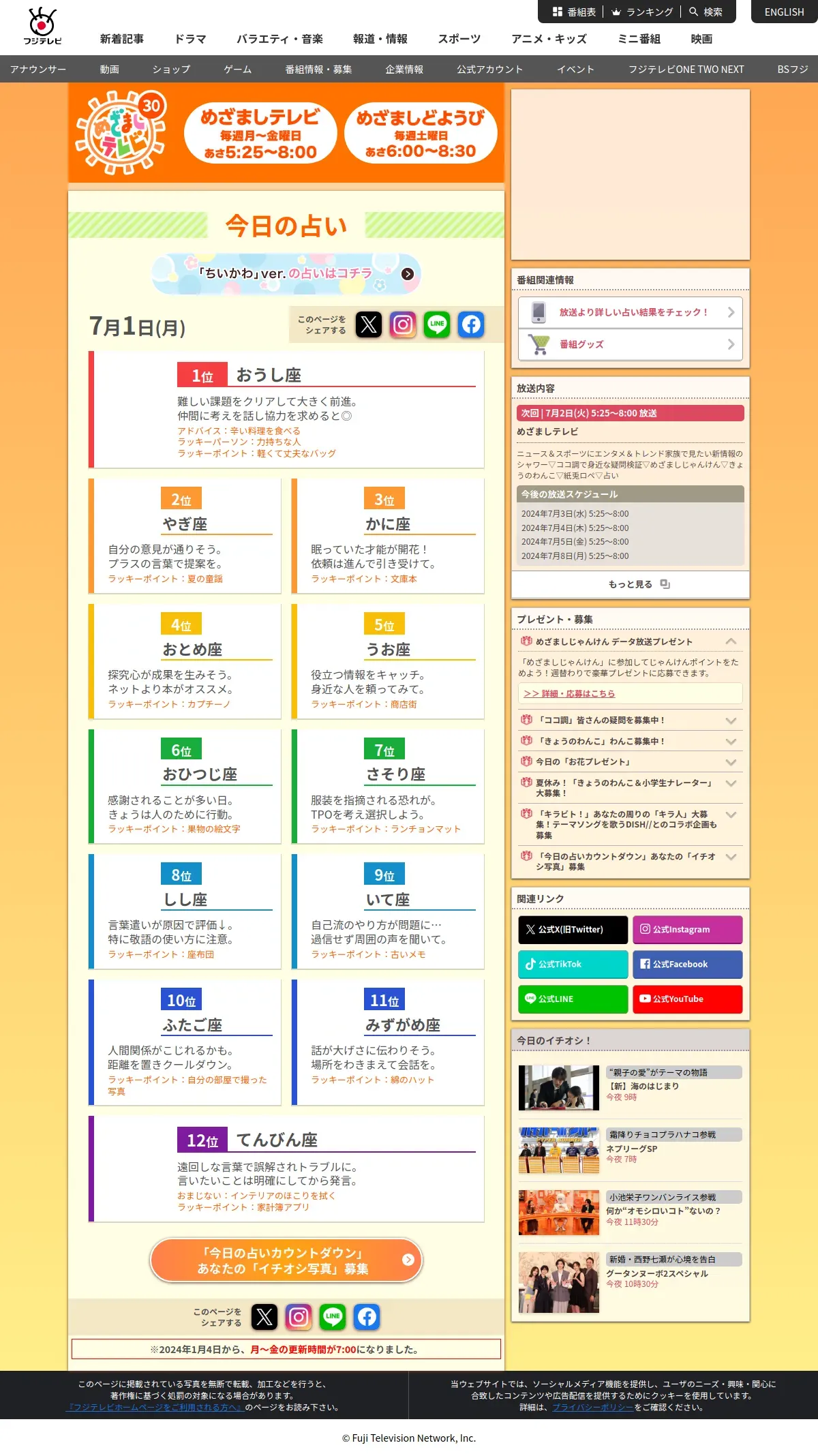The width and height of the screenshot is (818, 1456).
Task: Open 公式アカウント in the gray sub-navigation
Action: point(490,70)
